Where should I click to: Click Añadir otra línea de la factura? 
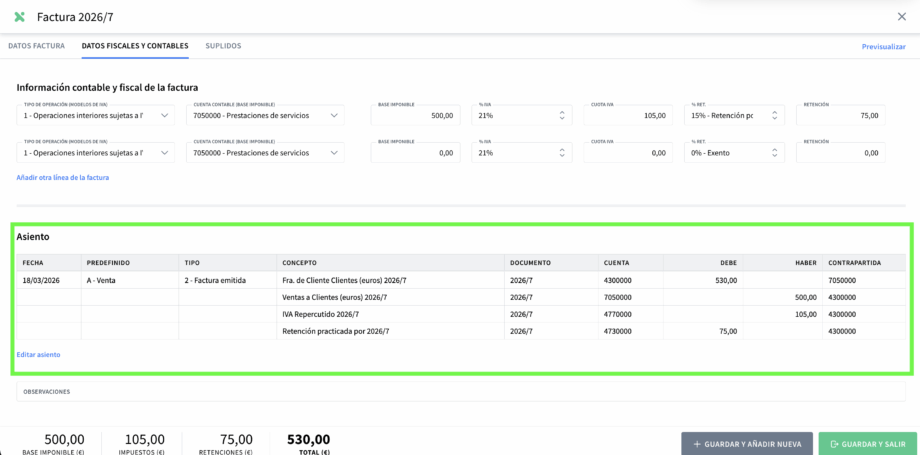click(62, 178)
